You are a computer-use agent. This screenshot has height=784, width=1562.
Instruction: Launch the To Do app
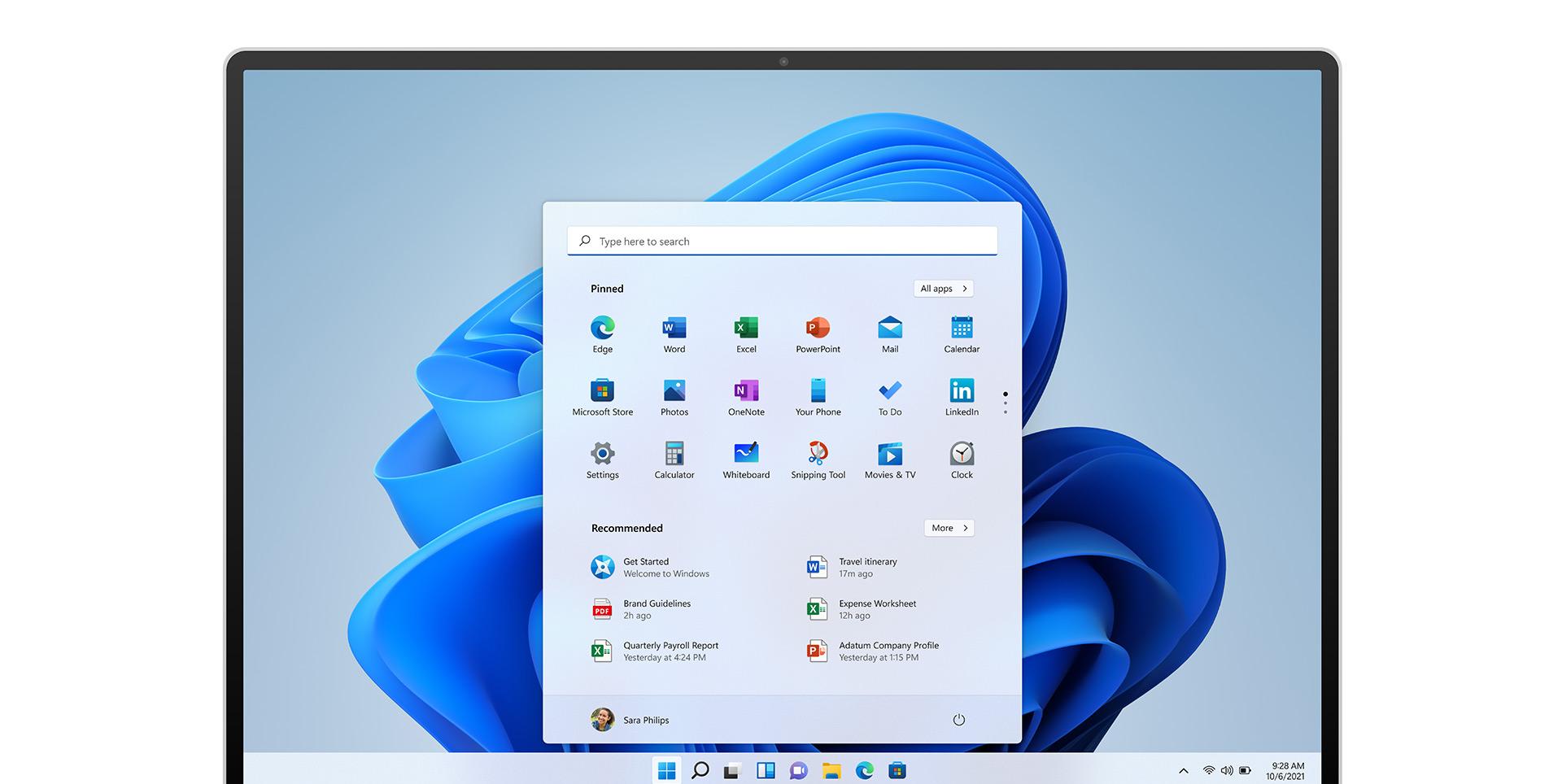coord(890,397)
